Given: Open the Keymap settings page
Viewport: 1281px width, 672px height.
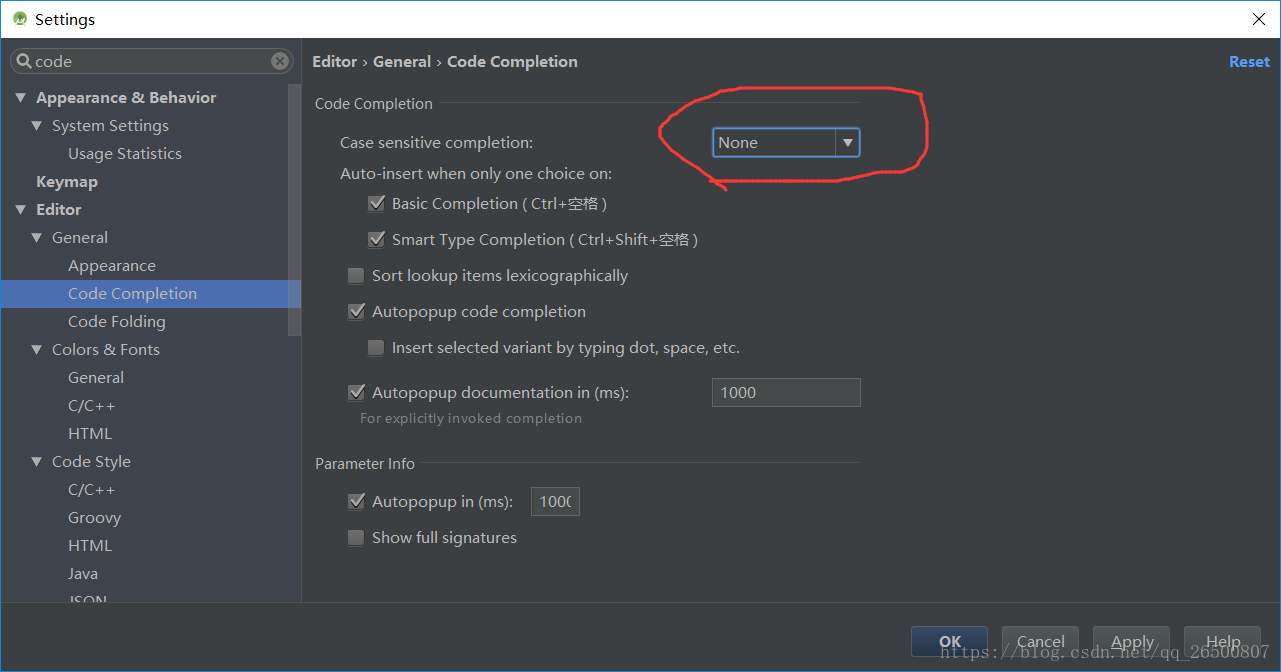Looking at the screenshot, I should point(67,182).
